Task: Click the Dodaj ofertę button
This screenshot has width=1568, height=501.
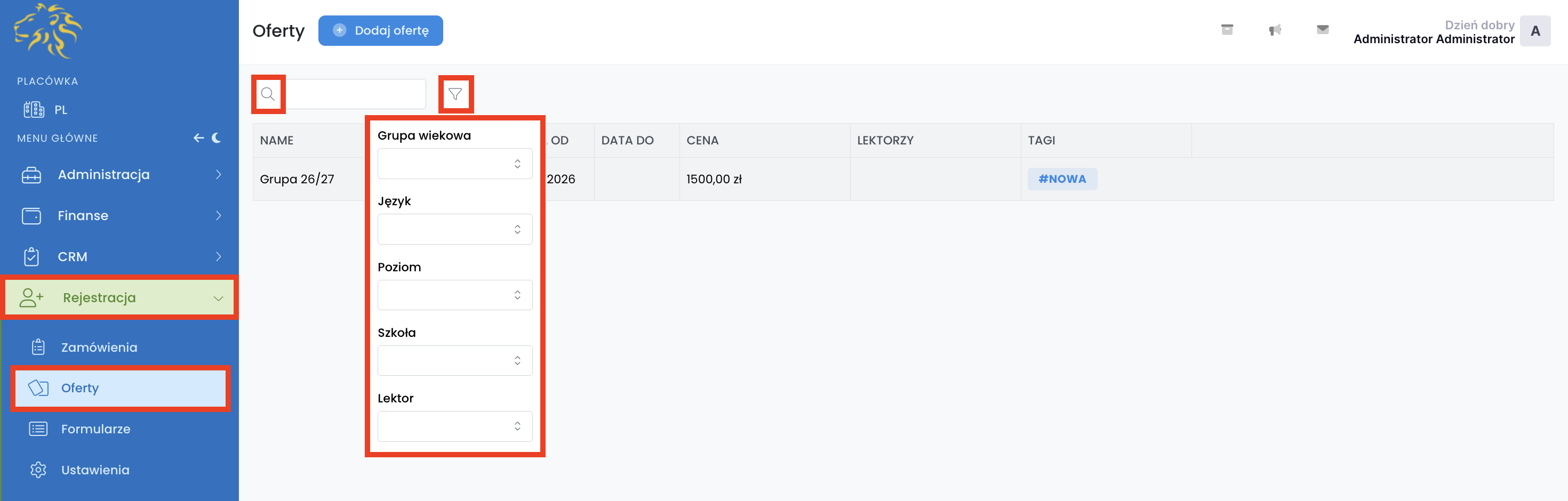Action: (x=380, y=30)
